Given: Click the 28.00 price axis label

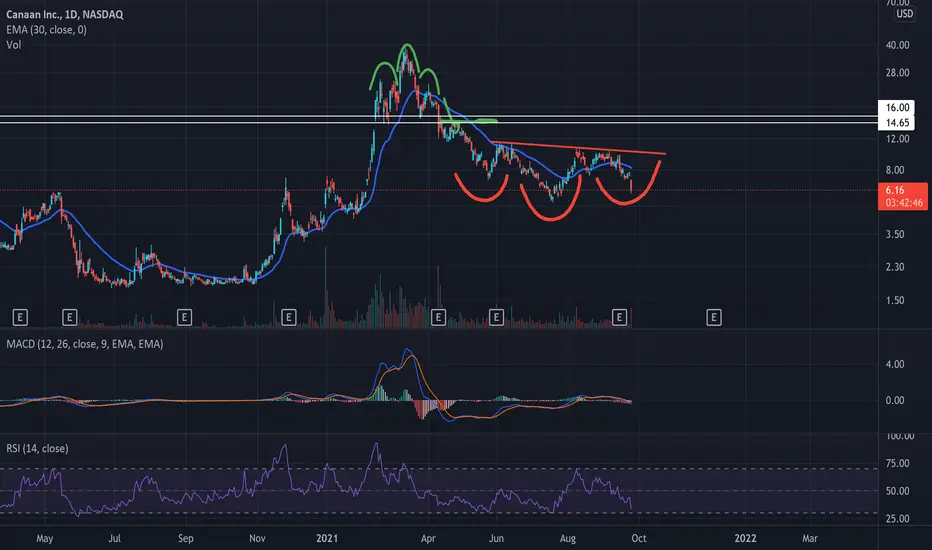Looking at the screenshot, I should [898, 73].
